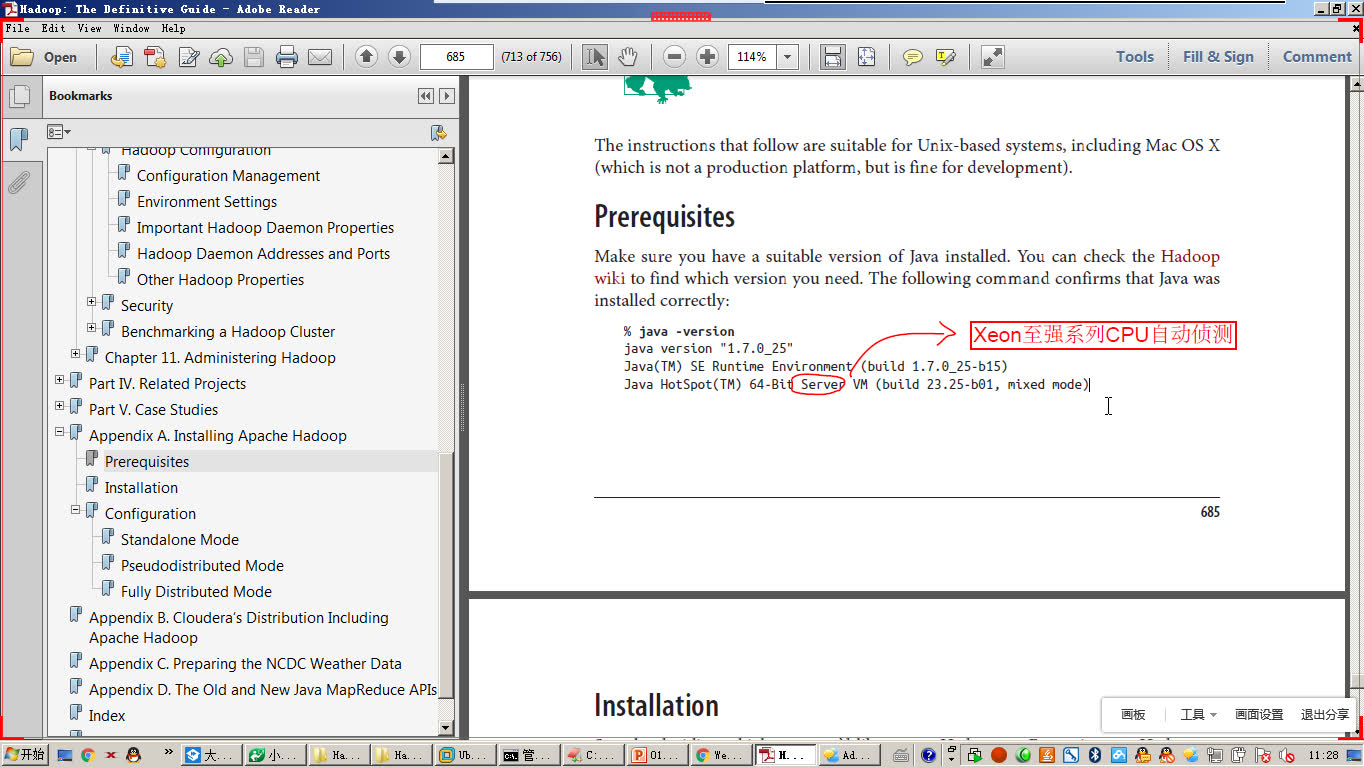The width and height of the screenshot is (1364, 768).
Task: Click the fit one full page icon
Action: [866, 57]
